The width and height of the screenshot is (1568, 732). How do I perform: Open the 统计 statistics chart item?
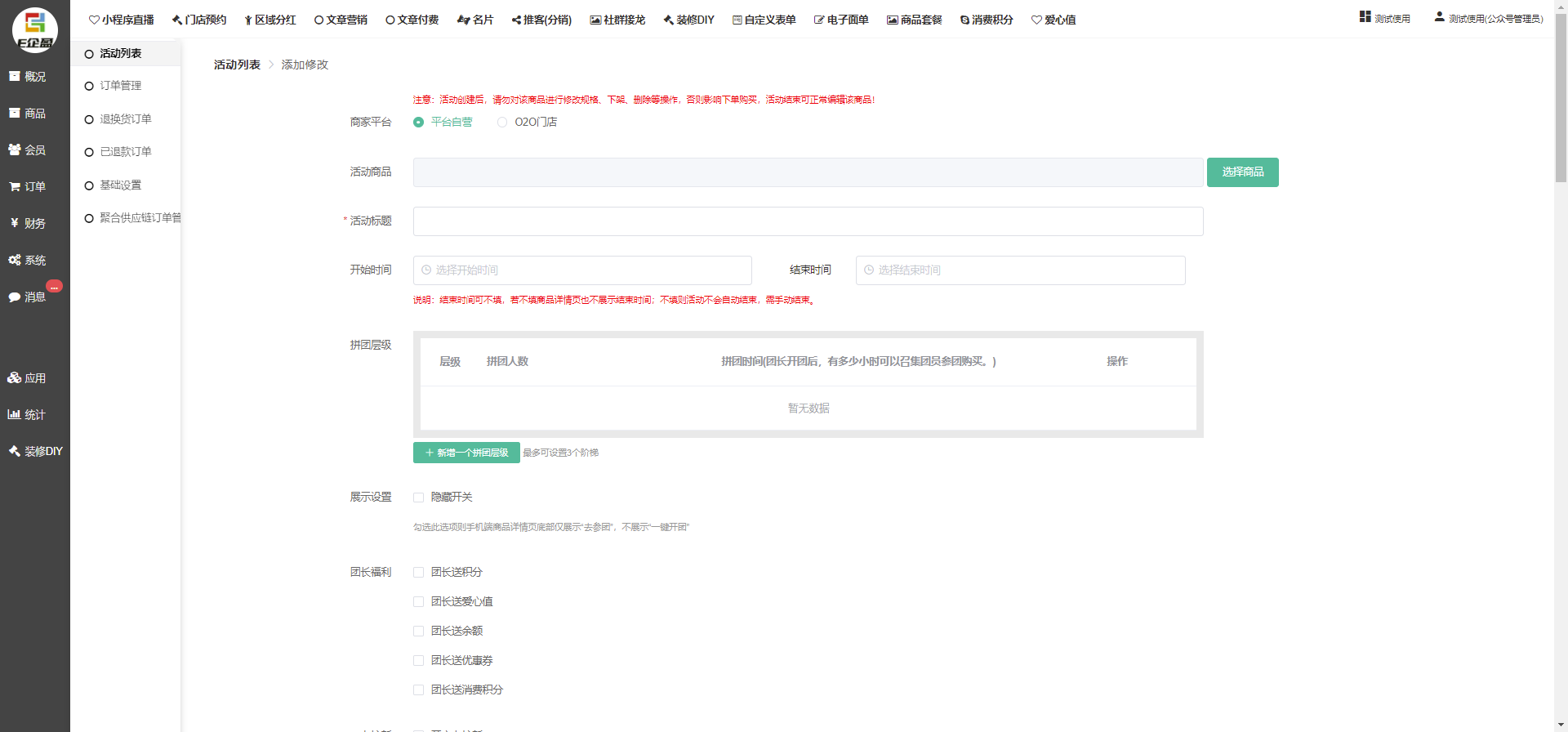(27, 415)
